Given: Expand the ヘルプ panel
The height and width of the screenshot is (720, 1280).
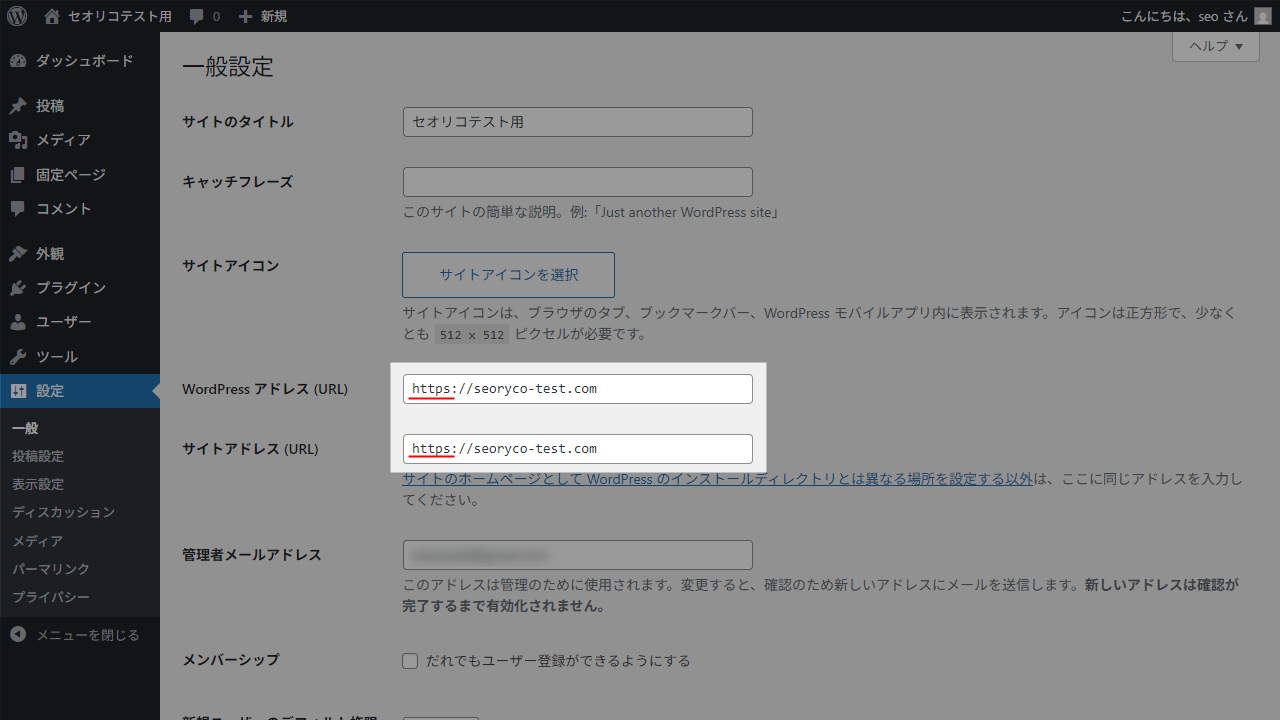Looking at the screenshot, I should click(1214, 46).
